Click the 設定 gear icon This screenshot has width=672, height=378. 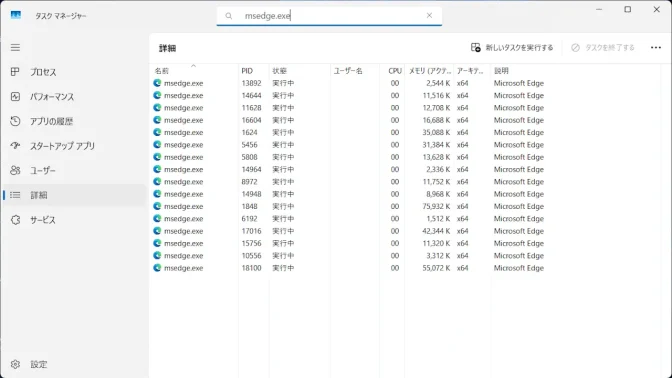pyautogui.click(x=15, y=364)
